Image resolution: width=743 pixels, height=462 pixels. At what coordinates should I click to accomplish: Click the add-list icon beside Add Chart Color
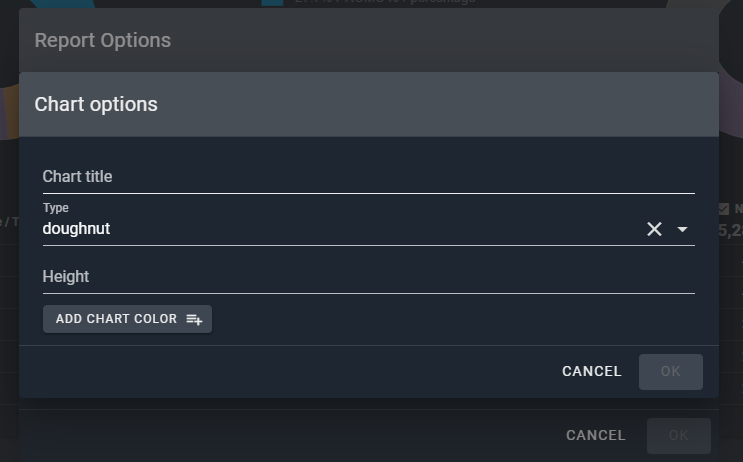(194, 319)
